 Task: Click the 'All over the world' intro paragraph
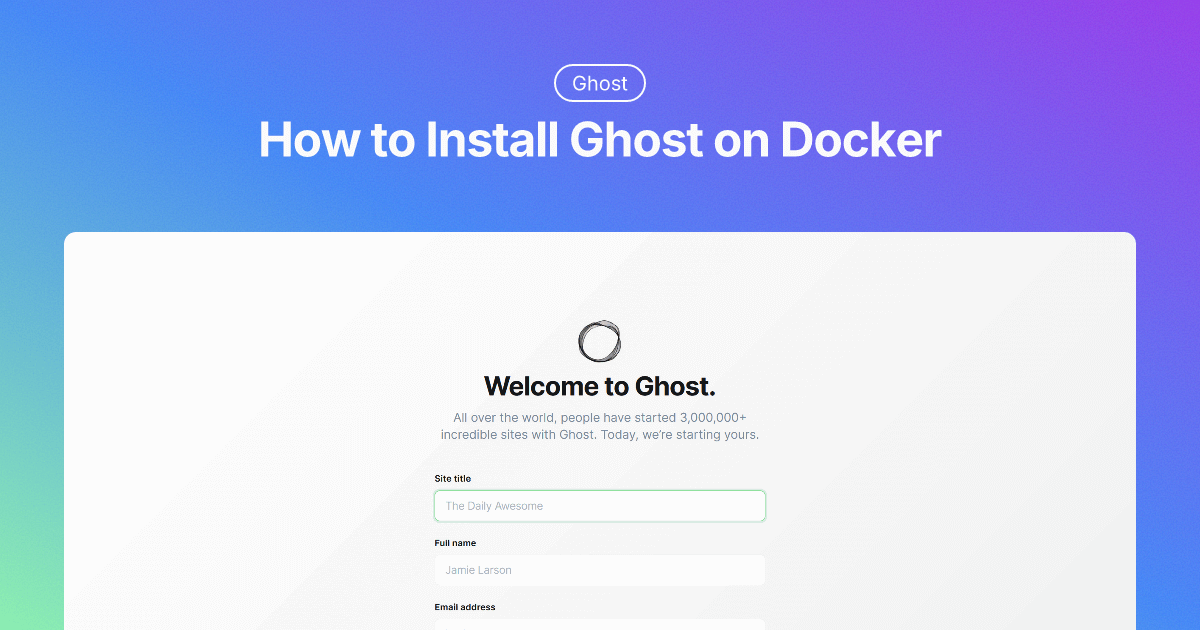tap(600, 426)
